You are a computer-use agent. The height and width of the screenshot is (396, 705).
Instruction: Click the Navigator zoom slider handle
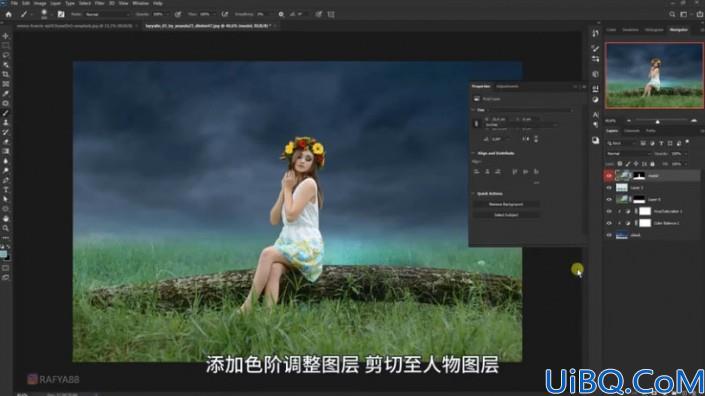coord(657,121)
